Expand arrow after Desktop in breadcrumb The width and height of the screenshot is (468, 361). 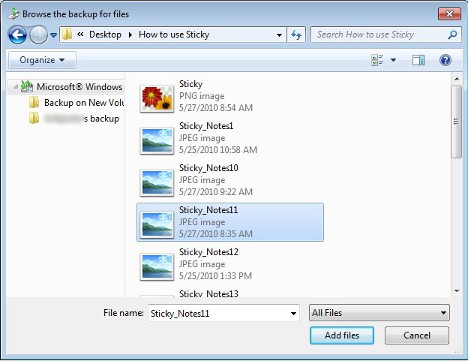coord(130,35)
